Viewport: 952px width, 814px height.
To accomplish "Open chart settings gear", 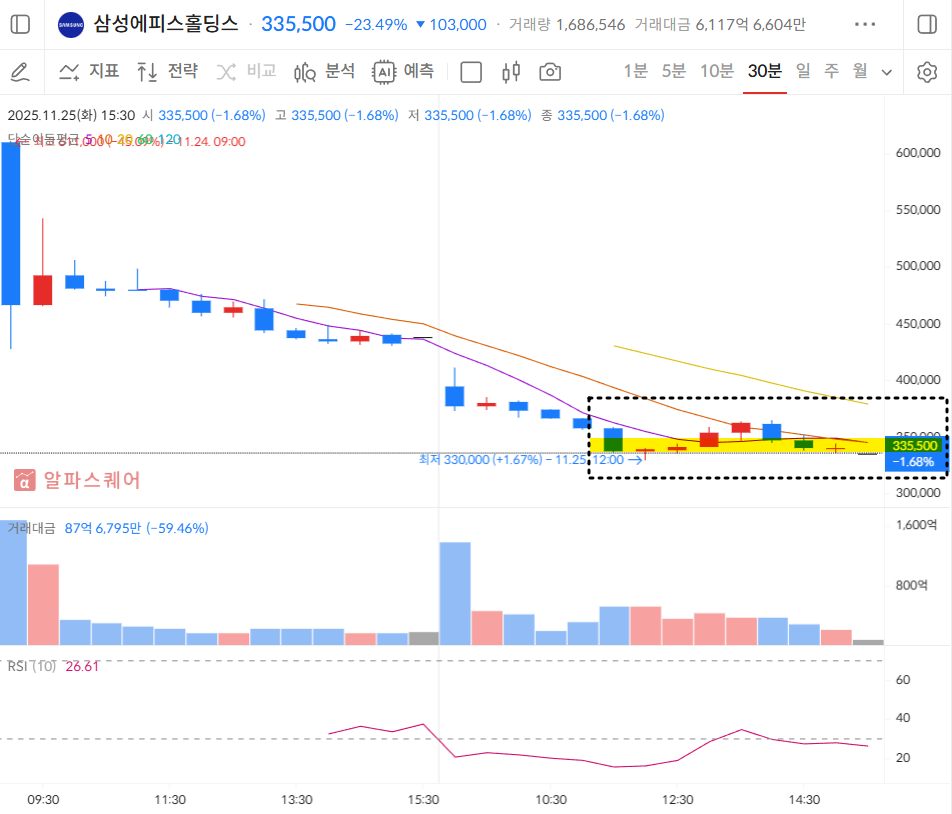I will (x=927, y=72).
